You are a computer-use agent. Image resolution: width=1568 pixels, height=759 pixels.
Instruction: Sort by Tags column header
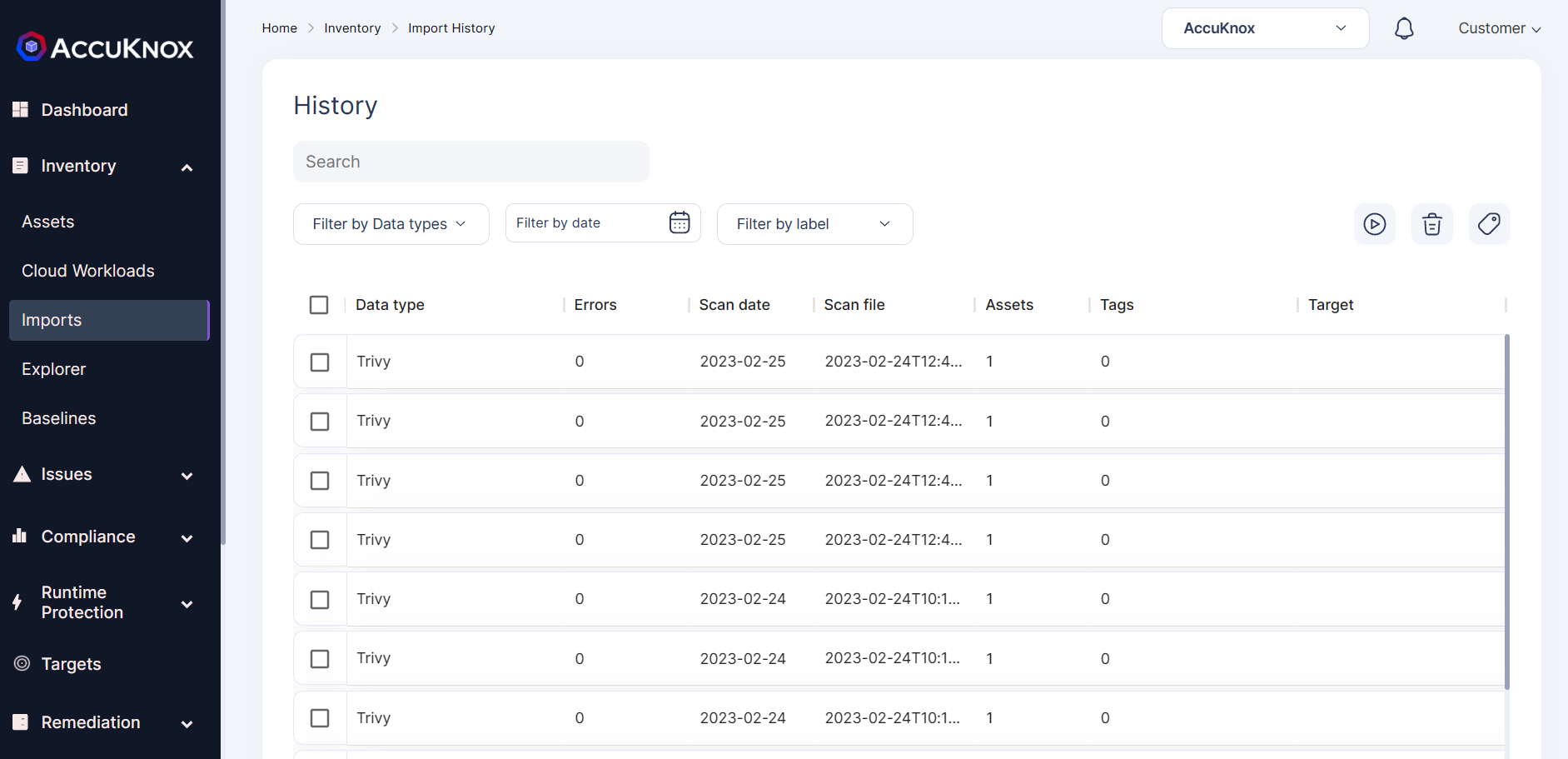pos(1117,305)
